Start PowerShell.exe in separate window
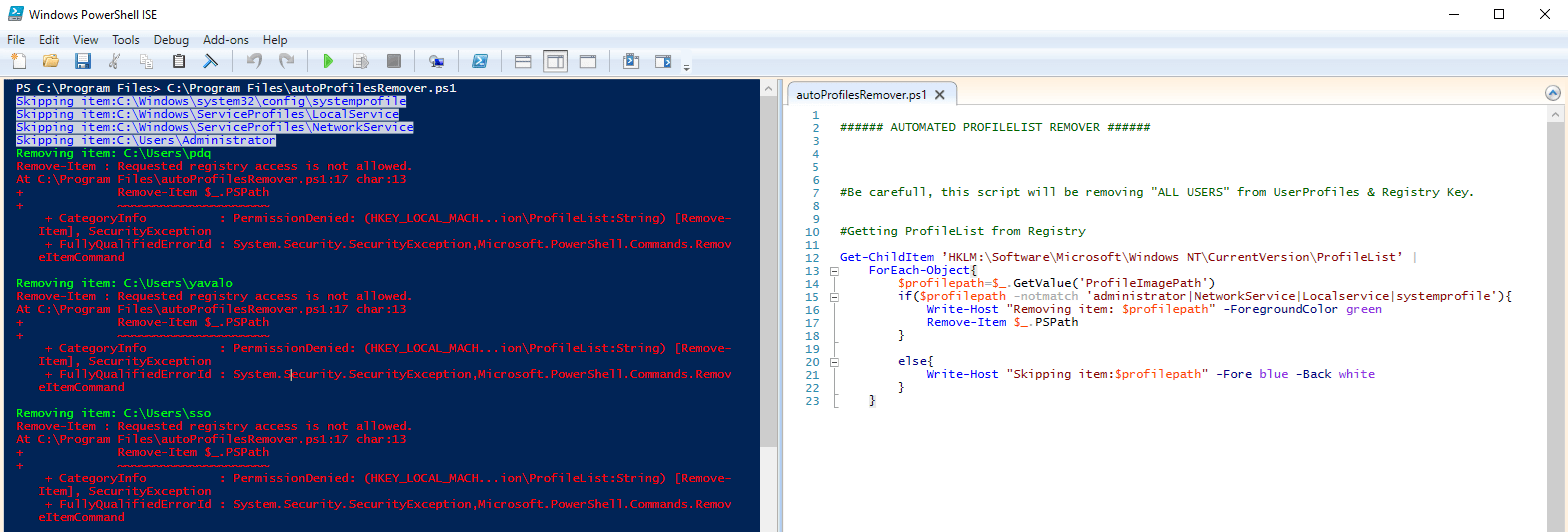Screen dimensions: 1568x532 (x=480, y=61)
